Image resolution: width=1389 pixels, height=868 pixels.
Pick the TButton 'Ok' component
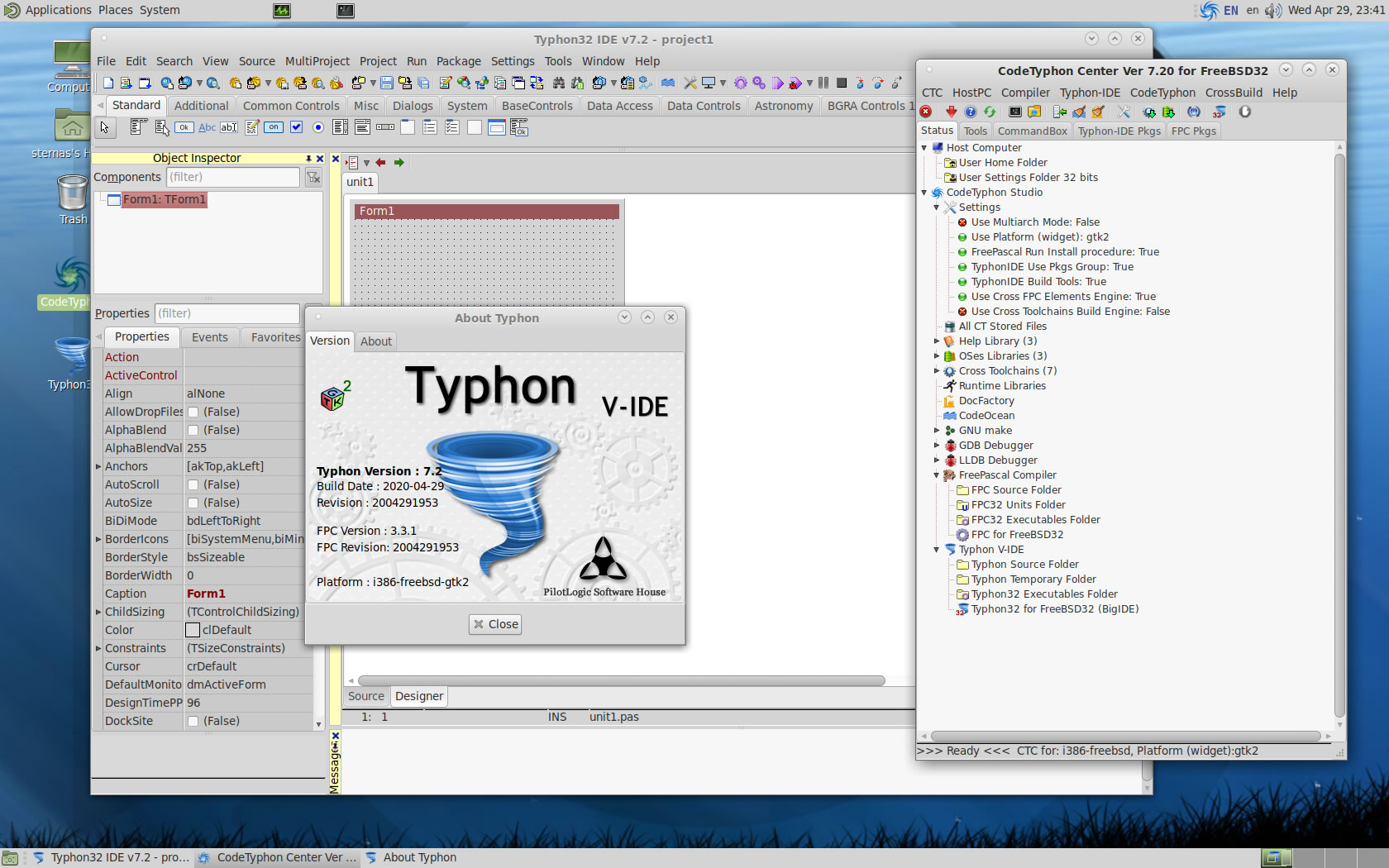coord(184,127)
